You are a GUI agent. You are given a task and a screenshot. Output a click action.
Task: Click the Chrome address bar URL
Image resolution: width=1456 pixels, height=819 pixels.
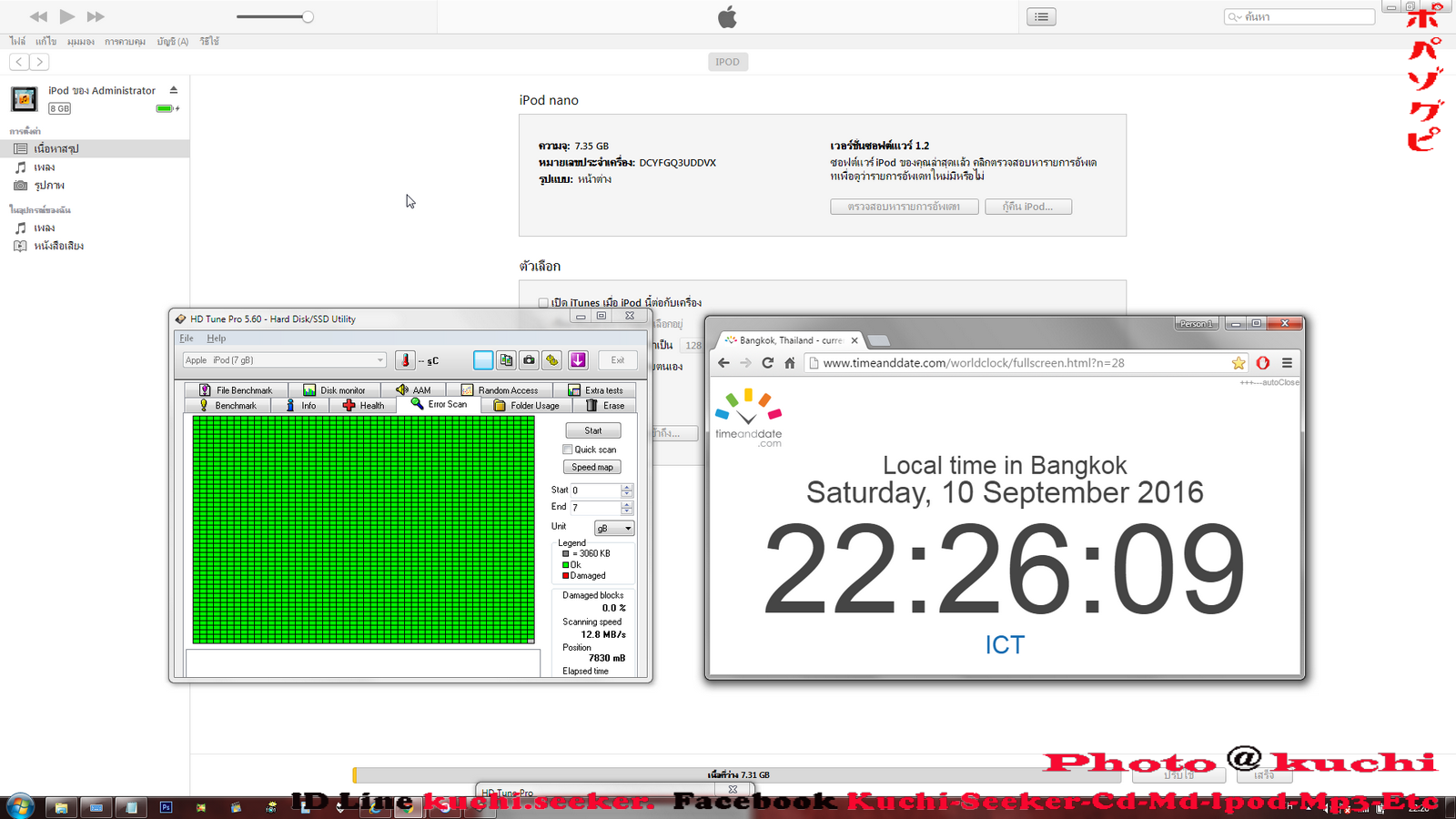(x=974, y=363)
